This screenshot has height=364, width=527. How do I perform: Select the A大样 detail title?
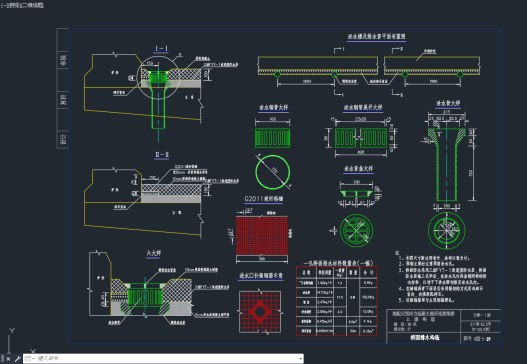point(154,253)
